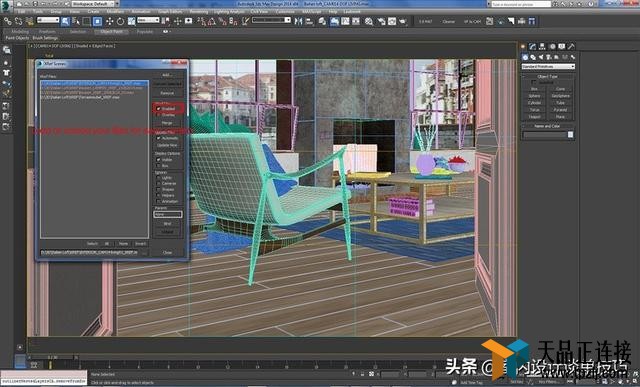Toggle the Visible display option checkbox
640x387 pixels.
158,160
